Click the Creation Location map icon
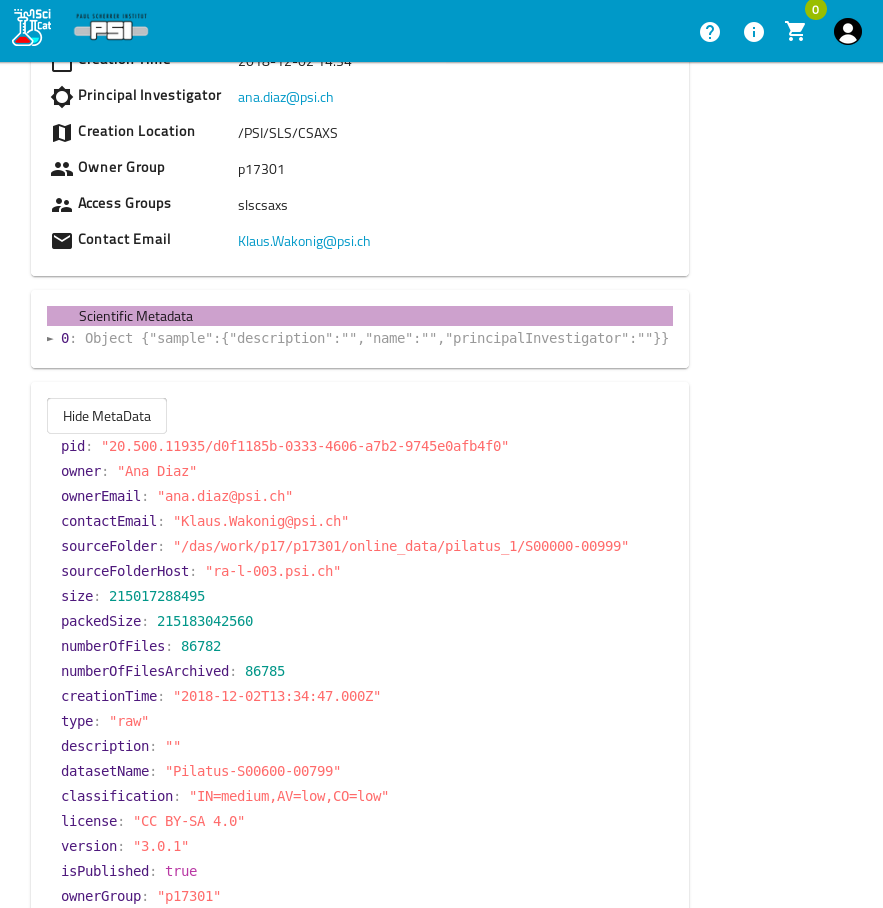 coord(62,133)
